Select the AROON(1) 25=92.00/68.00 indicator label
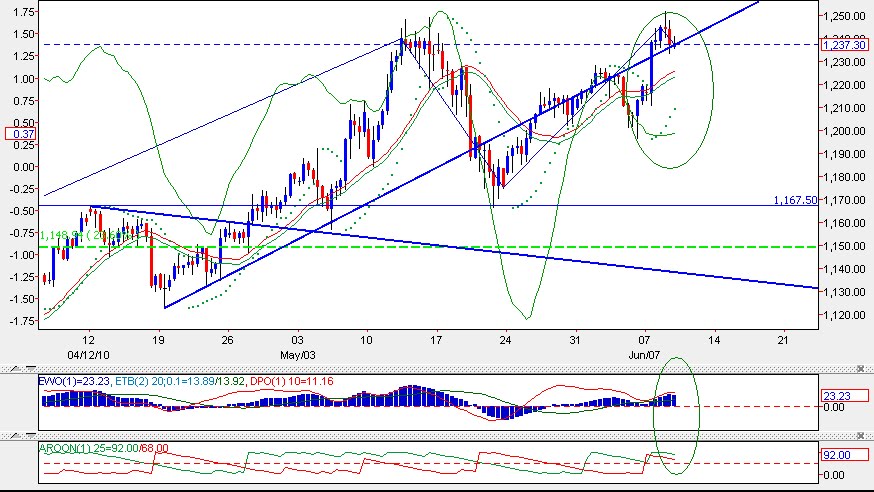874x492 pixels. (x=104, y=448)
